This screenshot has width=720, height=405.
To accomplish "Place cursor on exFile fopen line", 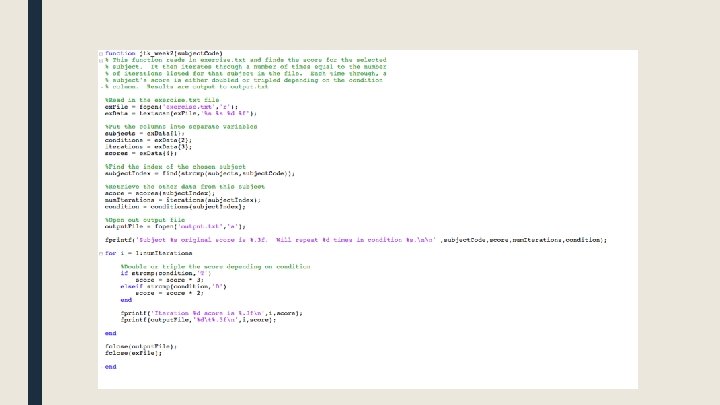I will (171, 107).
